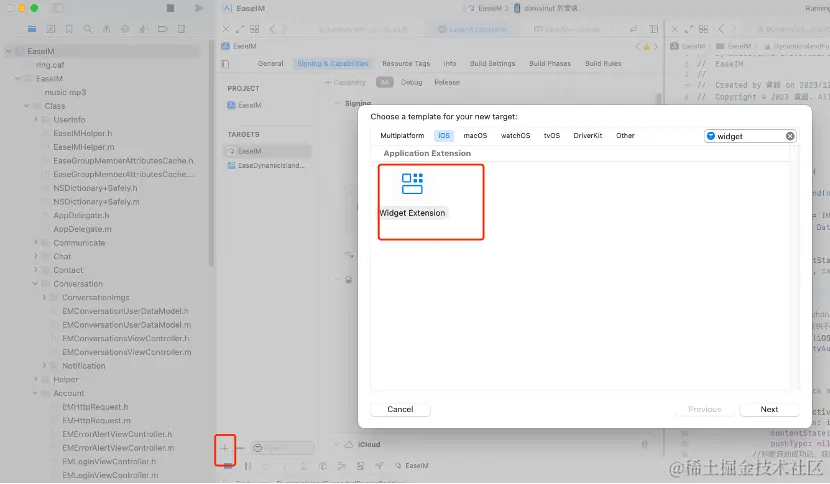Expand the Chat folder
The height and width of the screenshot is (484, 830).
35,256
